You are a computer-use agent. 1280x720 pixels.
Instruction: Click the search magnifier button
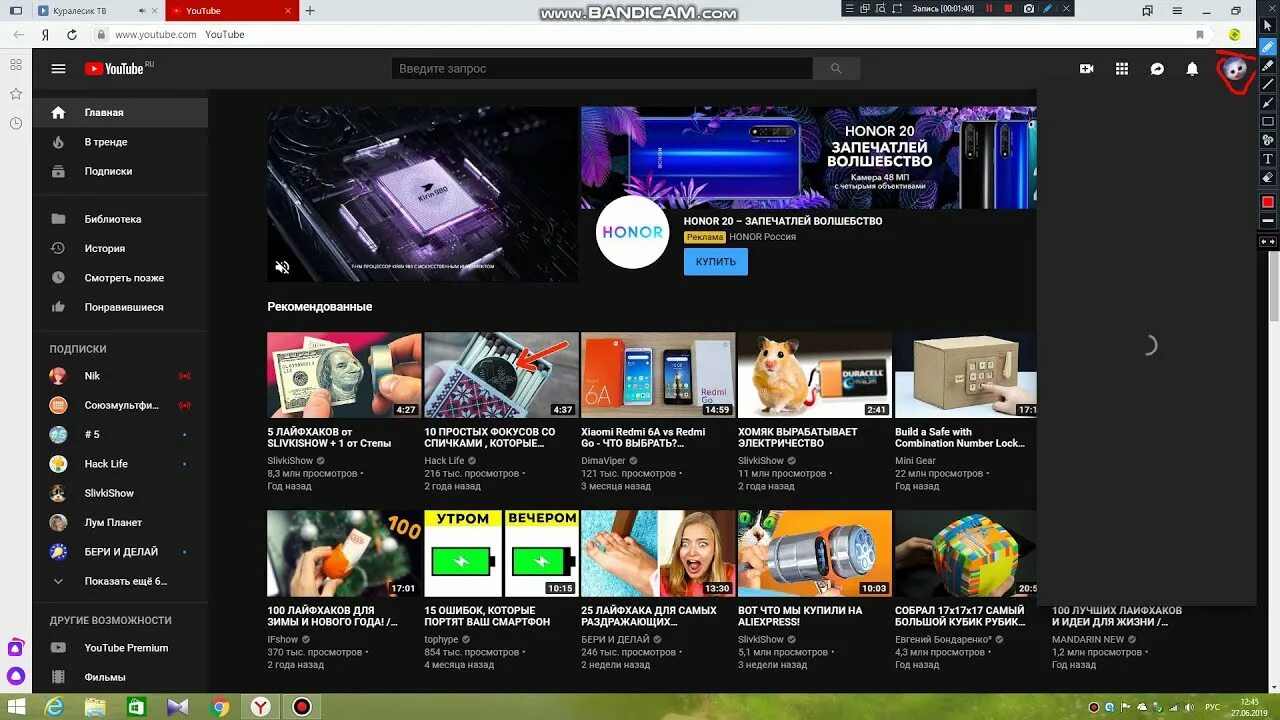836,69
